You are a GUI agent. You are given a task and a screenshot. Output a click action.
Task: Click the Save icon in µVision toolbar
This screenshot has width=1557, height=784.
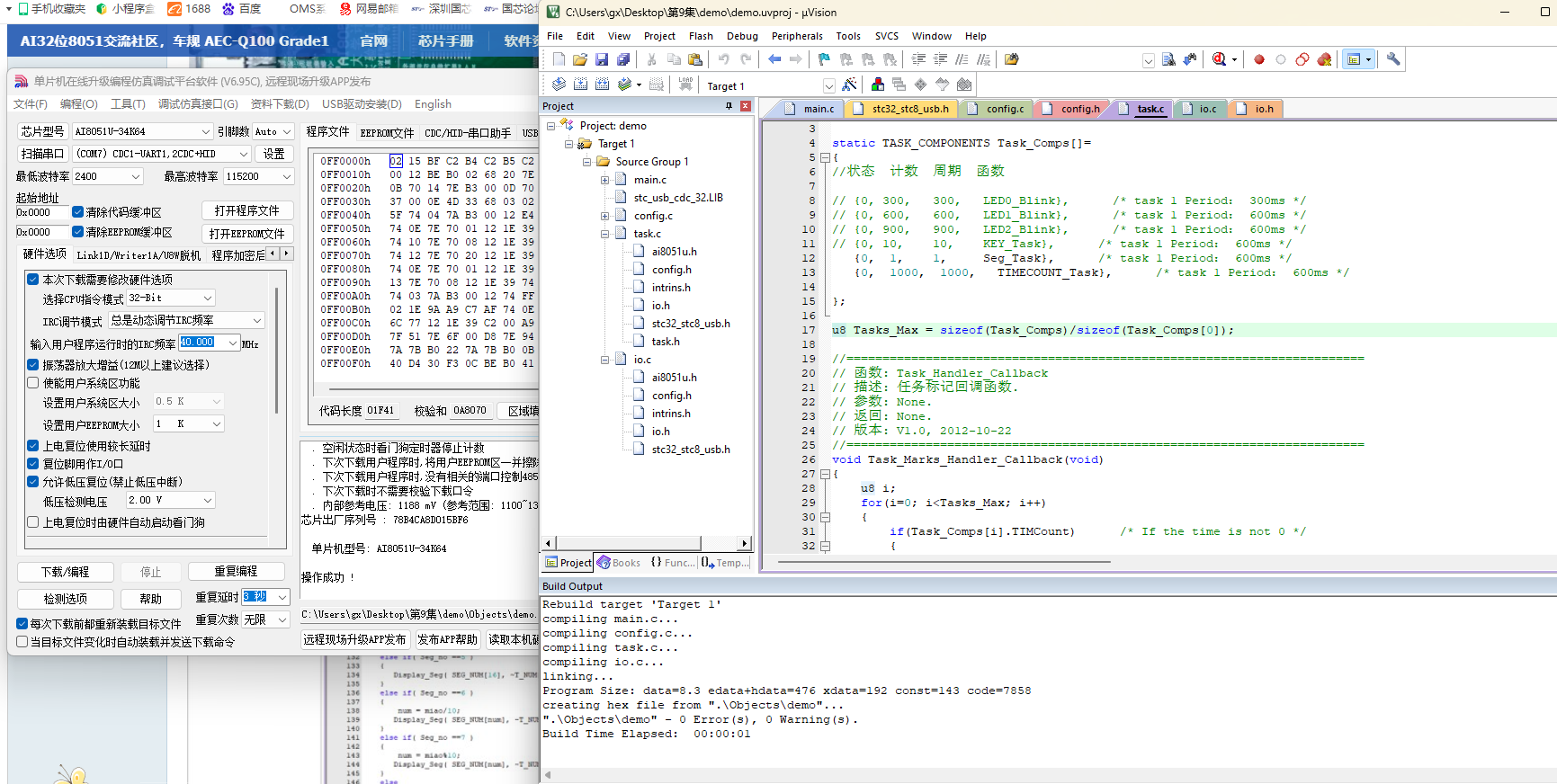tap(602, 59)
